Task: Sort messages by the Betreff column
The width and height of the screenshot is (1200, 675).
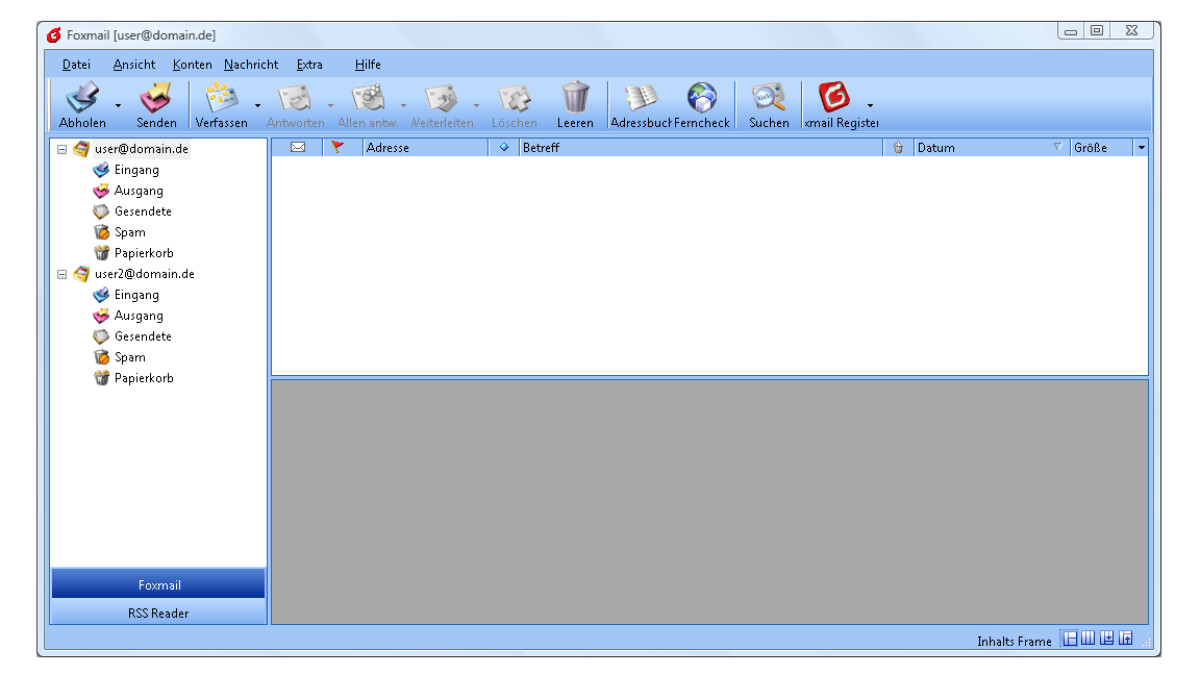Action: [x=700, y=148]
